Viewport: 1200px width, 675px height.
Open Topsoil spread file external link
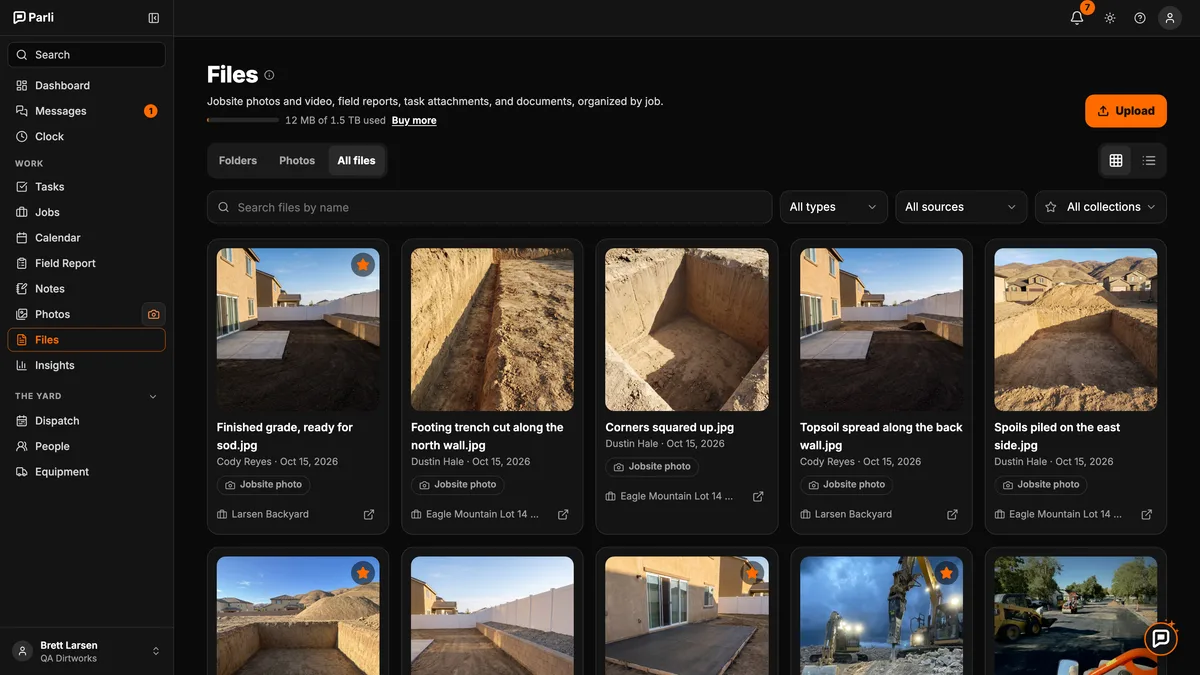[x=952, y=514]
